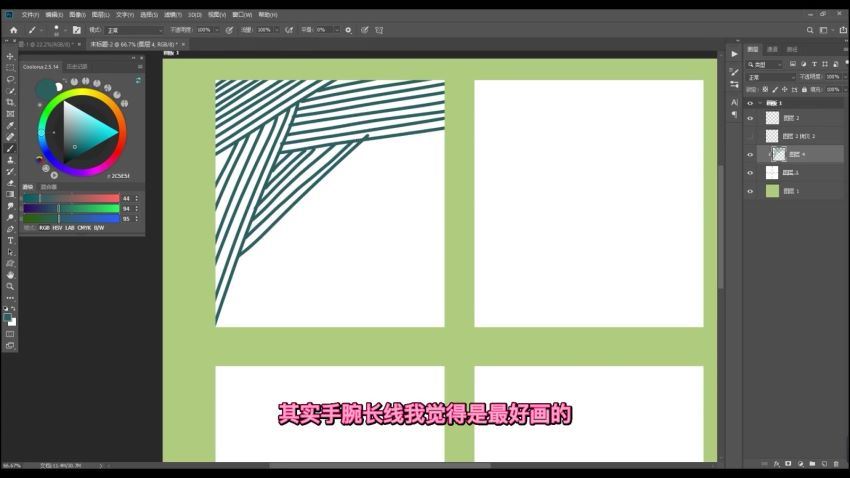This screenshot has height=478, width=850.
Task: Open the Edit menu
Action: pyautogui.click(x=54, y=15)
